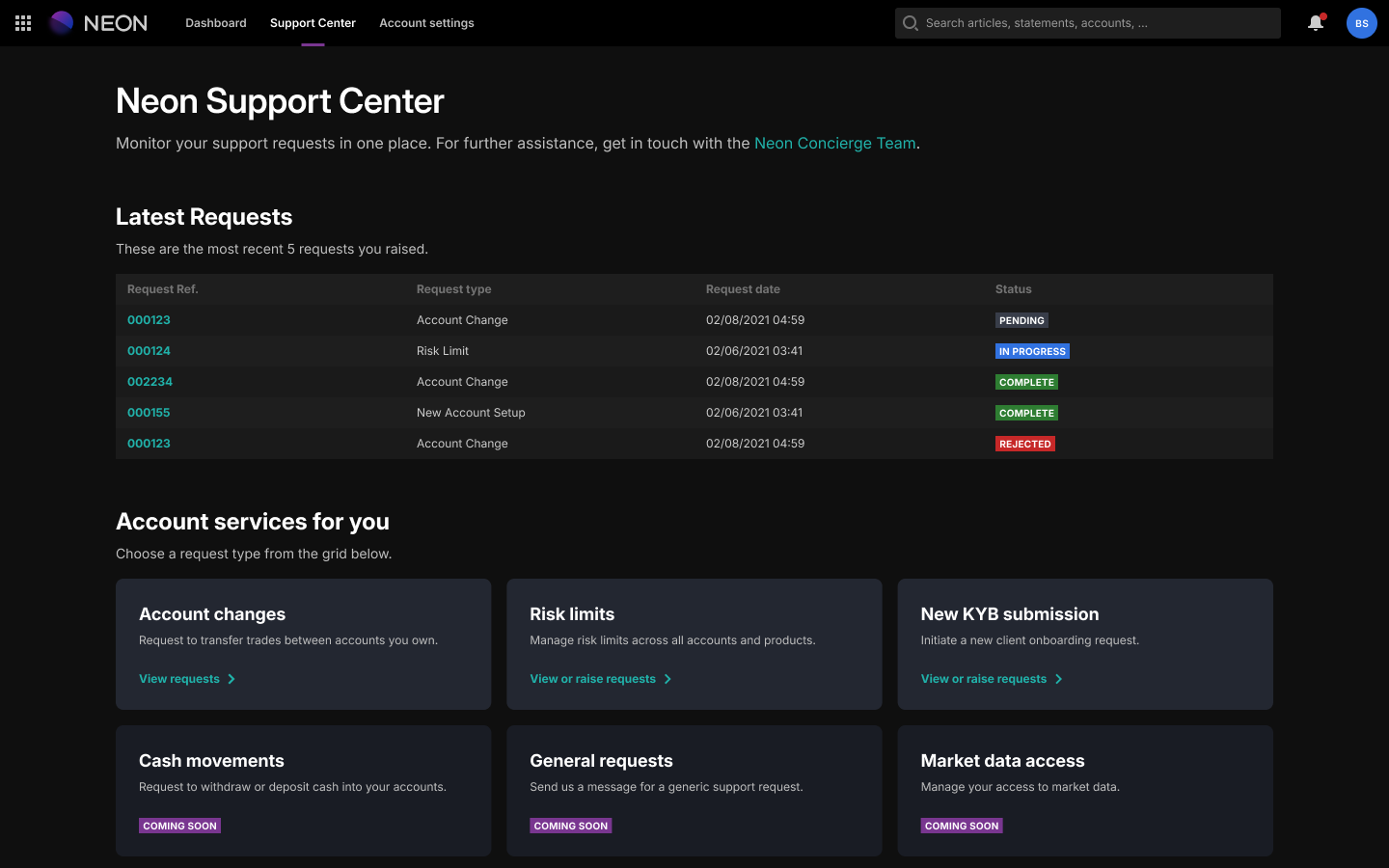Open the notifications bell
Image resolution: width=1389 pixels, height=868 pixels.
(1316, 23)
